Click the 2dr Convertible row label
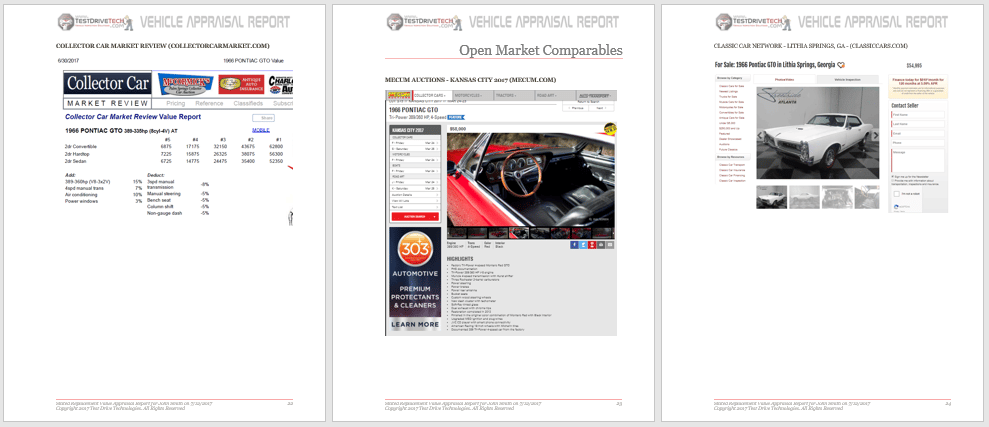989x427 pixels. click(x=79, y=146)
